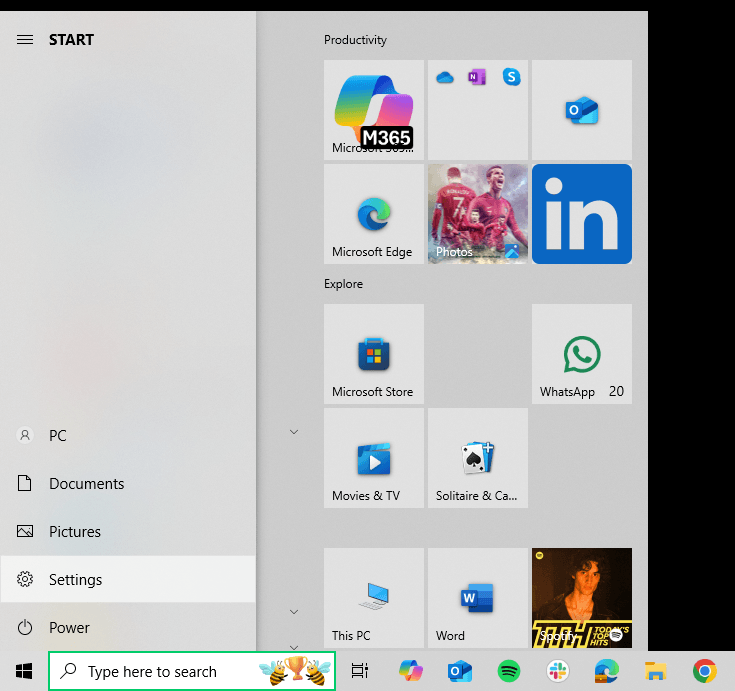This screenshot has width=735, height=691.
Task: Open the PC user account menu
Action: click(x=128, y=436)
